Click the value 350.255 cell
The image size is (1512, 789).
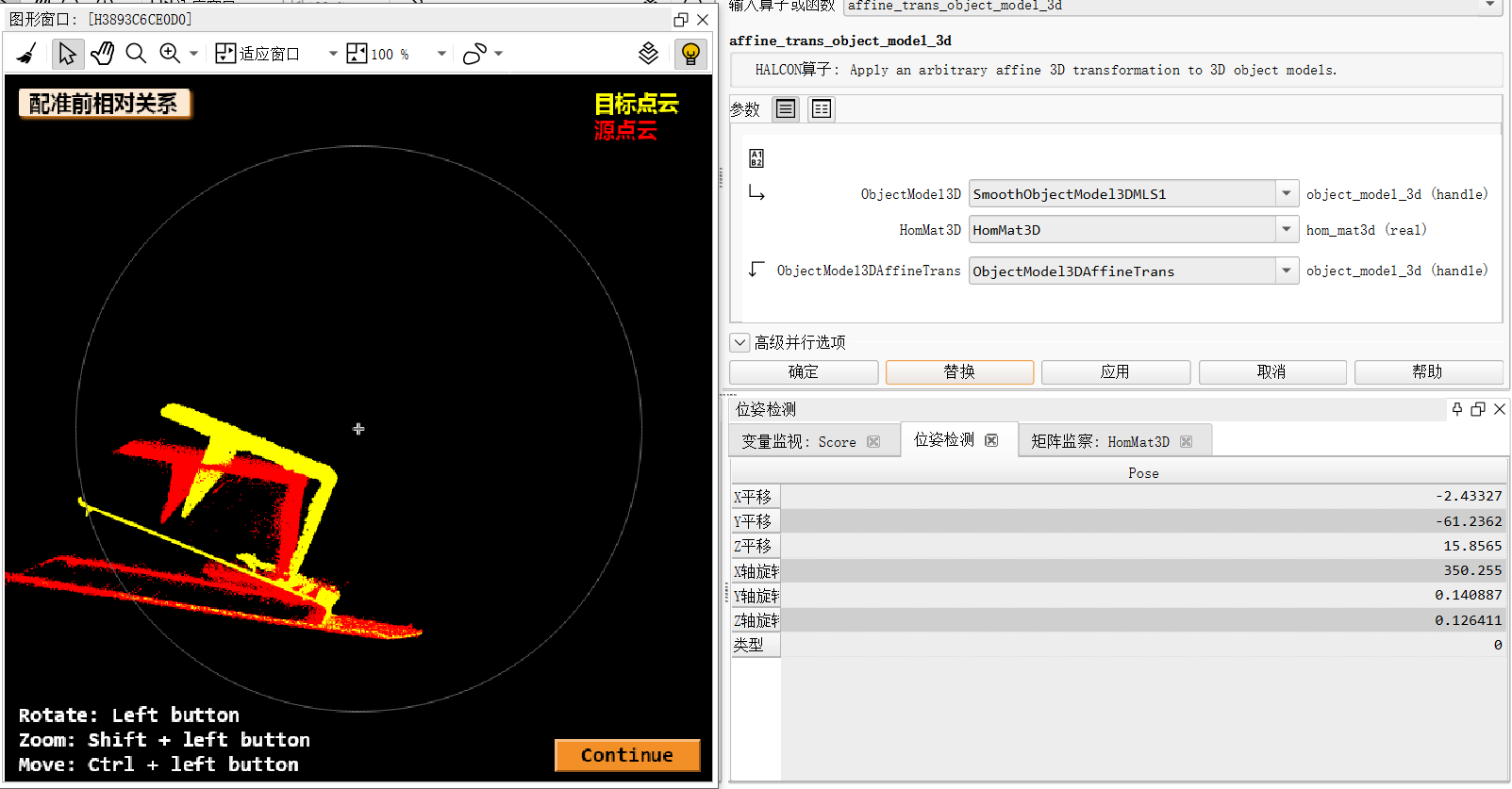[1143, 571]
